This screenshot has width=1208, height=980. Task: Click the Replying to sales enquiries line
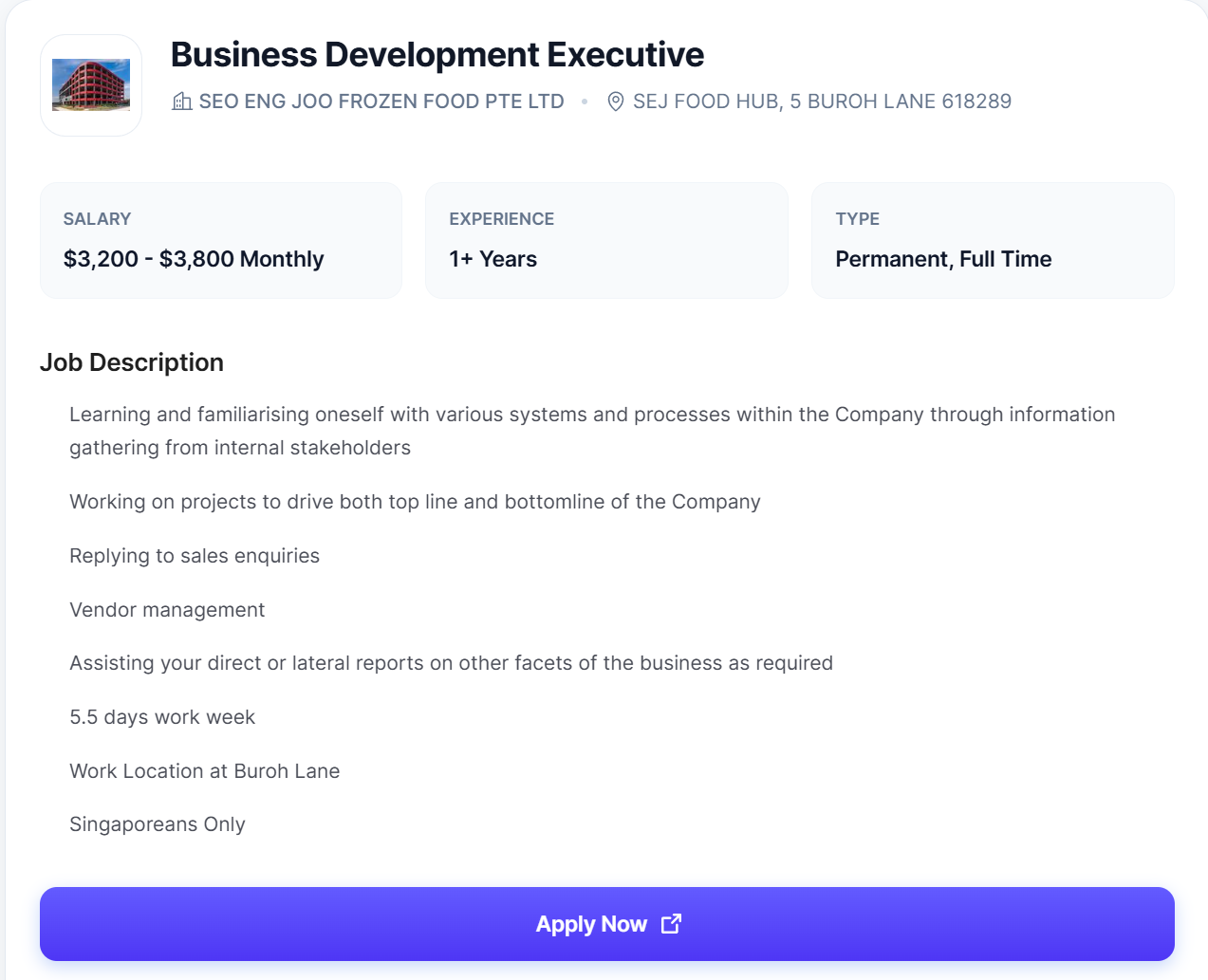point(195,556)
